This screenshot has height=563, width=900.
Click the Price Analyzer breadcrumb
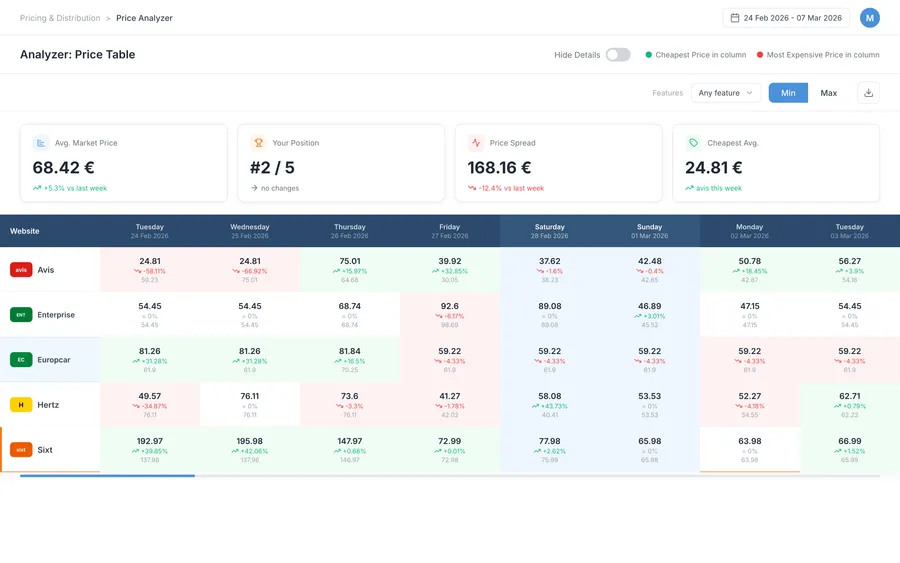(x=144, y=18)
